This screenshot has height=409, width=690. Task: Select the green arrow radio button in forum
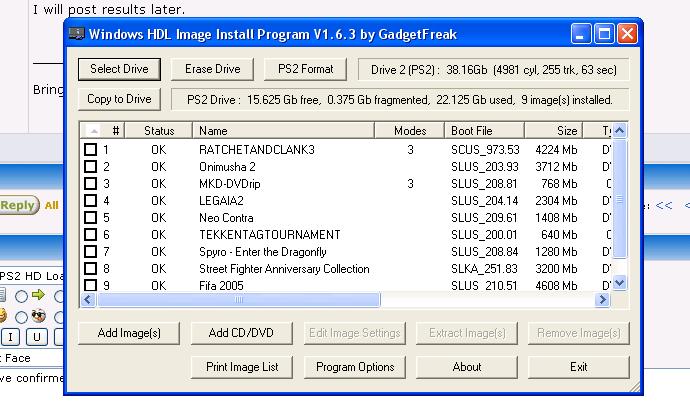point(21,296)
